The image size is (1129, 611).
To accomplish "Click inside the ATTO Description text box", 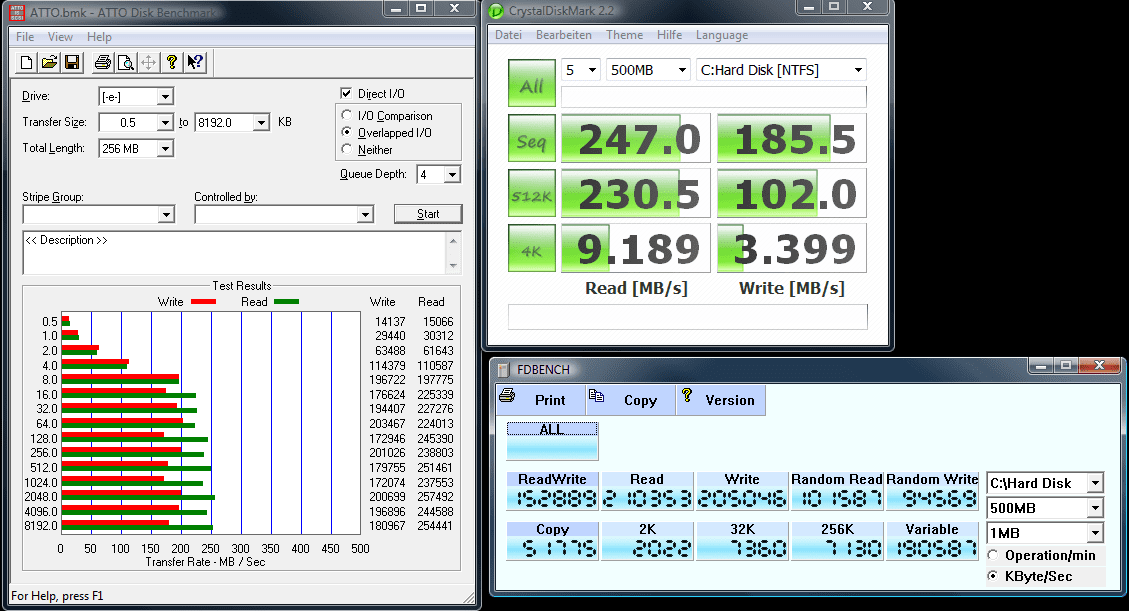I will pos(235,253).
